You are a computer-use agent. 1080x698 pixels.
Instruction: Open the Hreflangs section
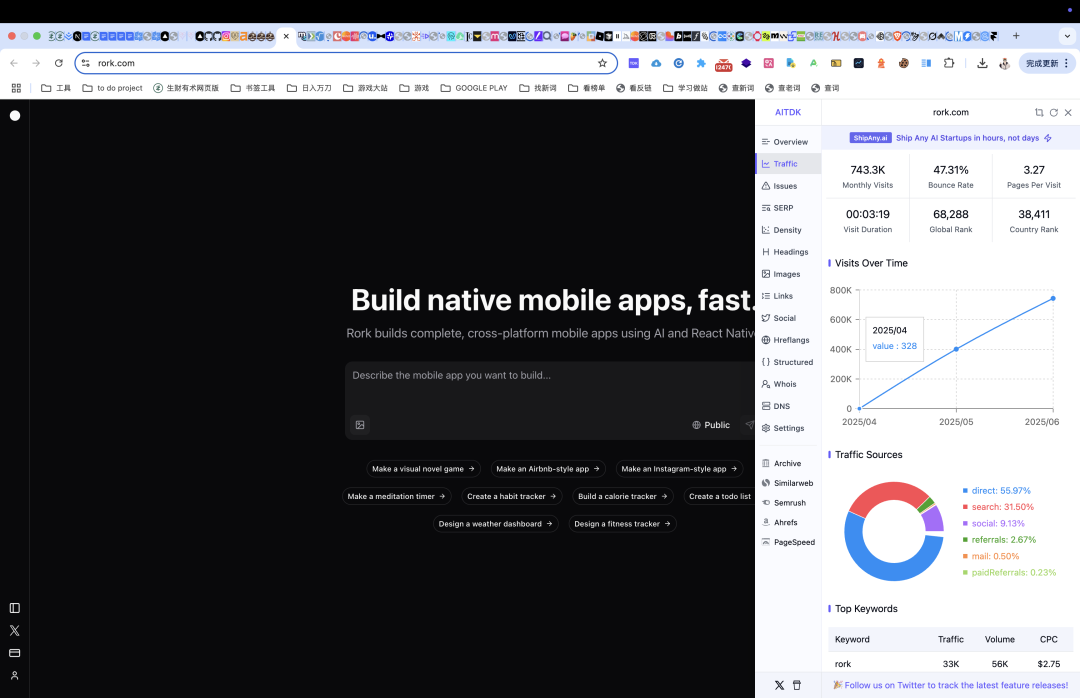pyautogui.click(x=786, y=340)
